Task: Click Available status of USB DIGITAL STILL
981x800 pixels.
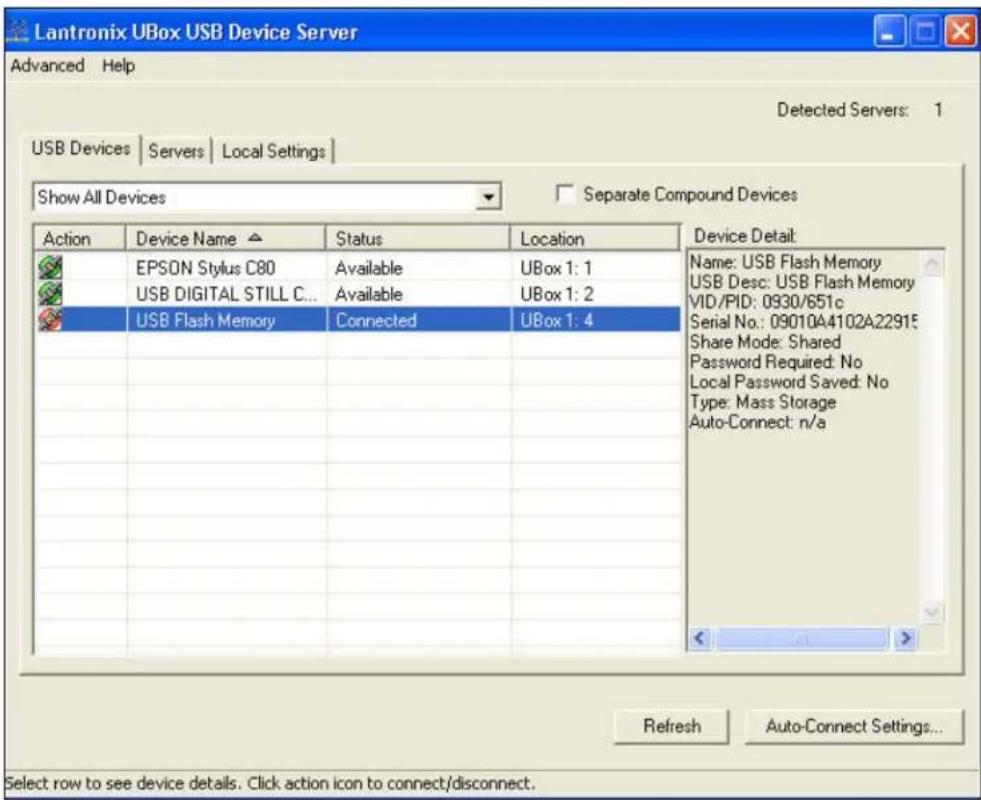Action: 369,294
